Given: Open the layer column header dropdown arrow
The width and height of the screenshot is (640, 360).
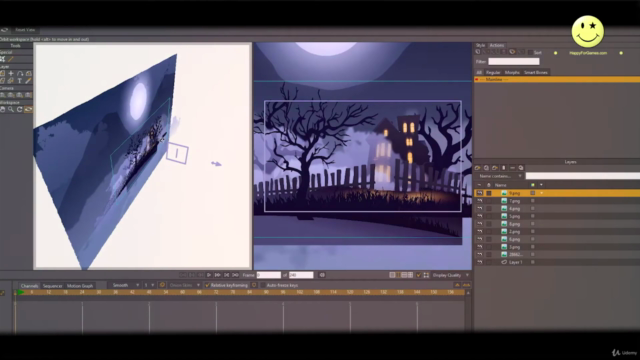Looking at the screenshot, I should pyautogui.click(x=542, y=185).
